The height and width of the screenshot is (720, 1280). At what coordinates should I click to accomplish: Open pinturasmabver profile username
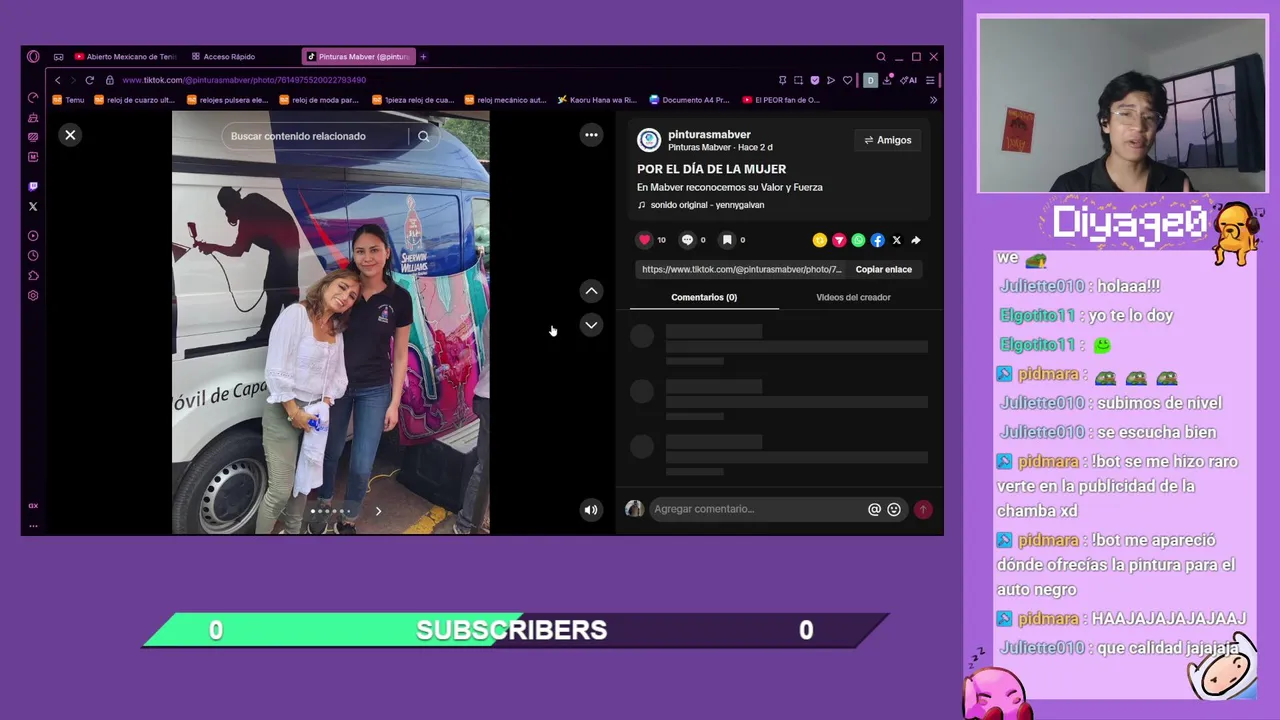click(x=709, y=134)
